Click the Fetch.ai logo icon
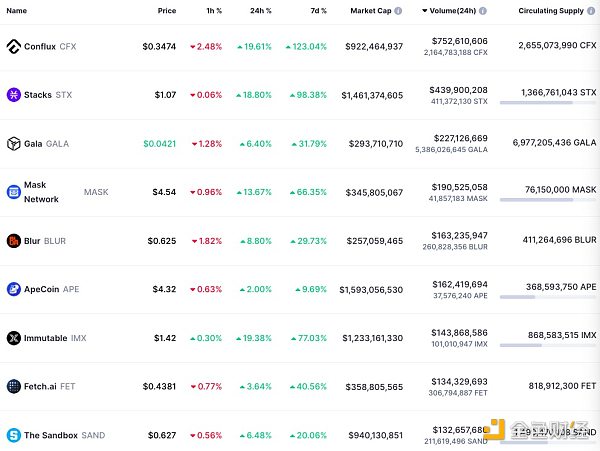The height and width of the screenshot is (451, 600). point(14,386)
